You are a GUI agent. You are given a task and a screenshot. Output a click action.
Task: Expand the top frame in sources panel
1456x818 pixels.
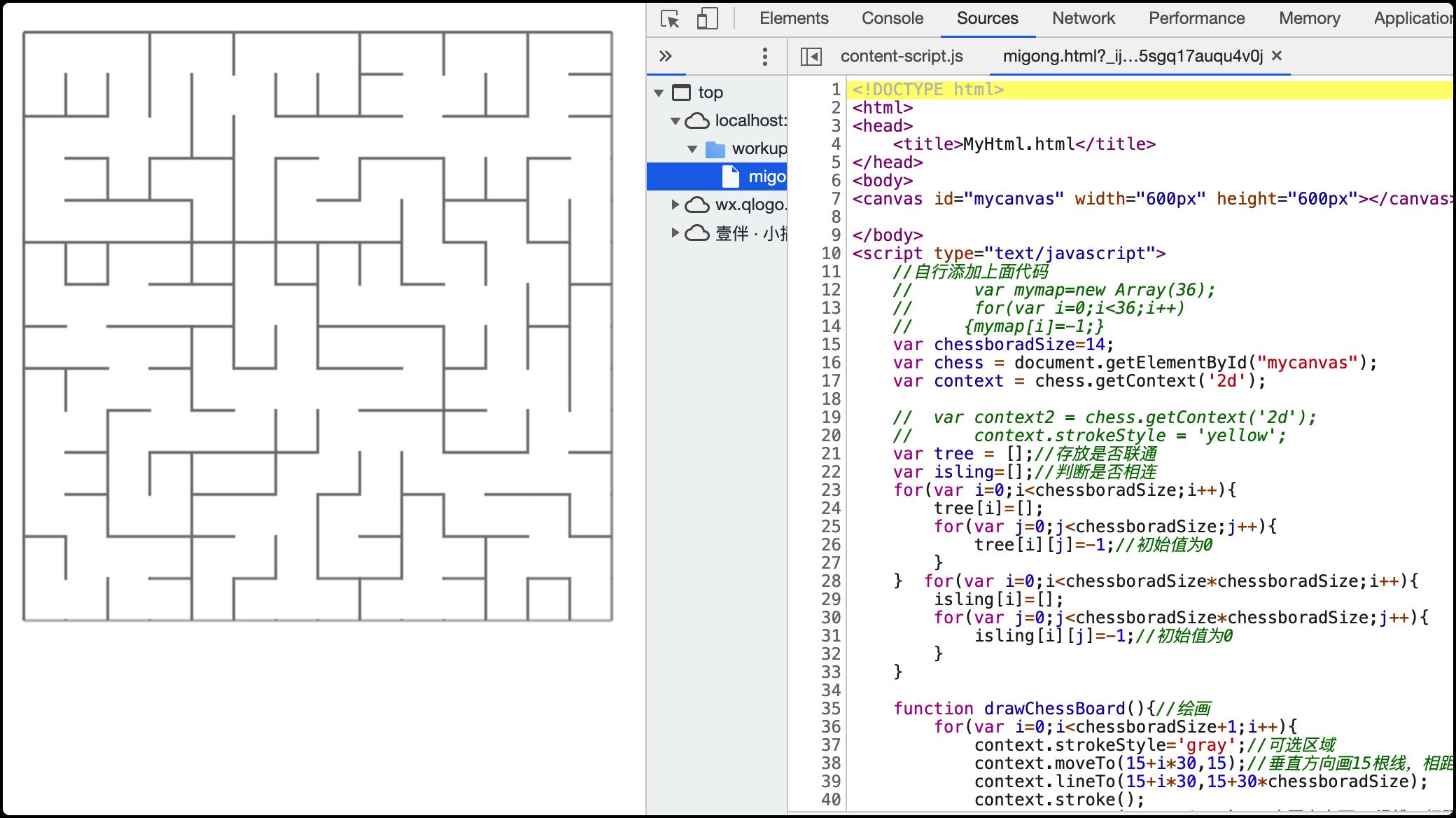point(660,91)
